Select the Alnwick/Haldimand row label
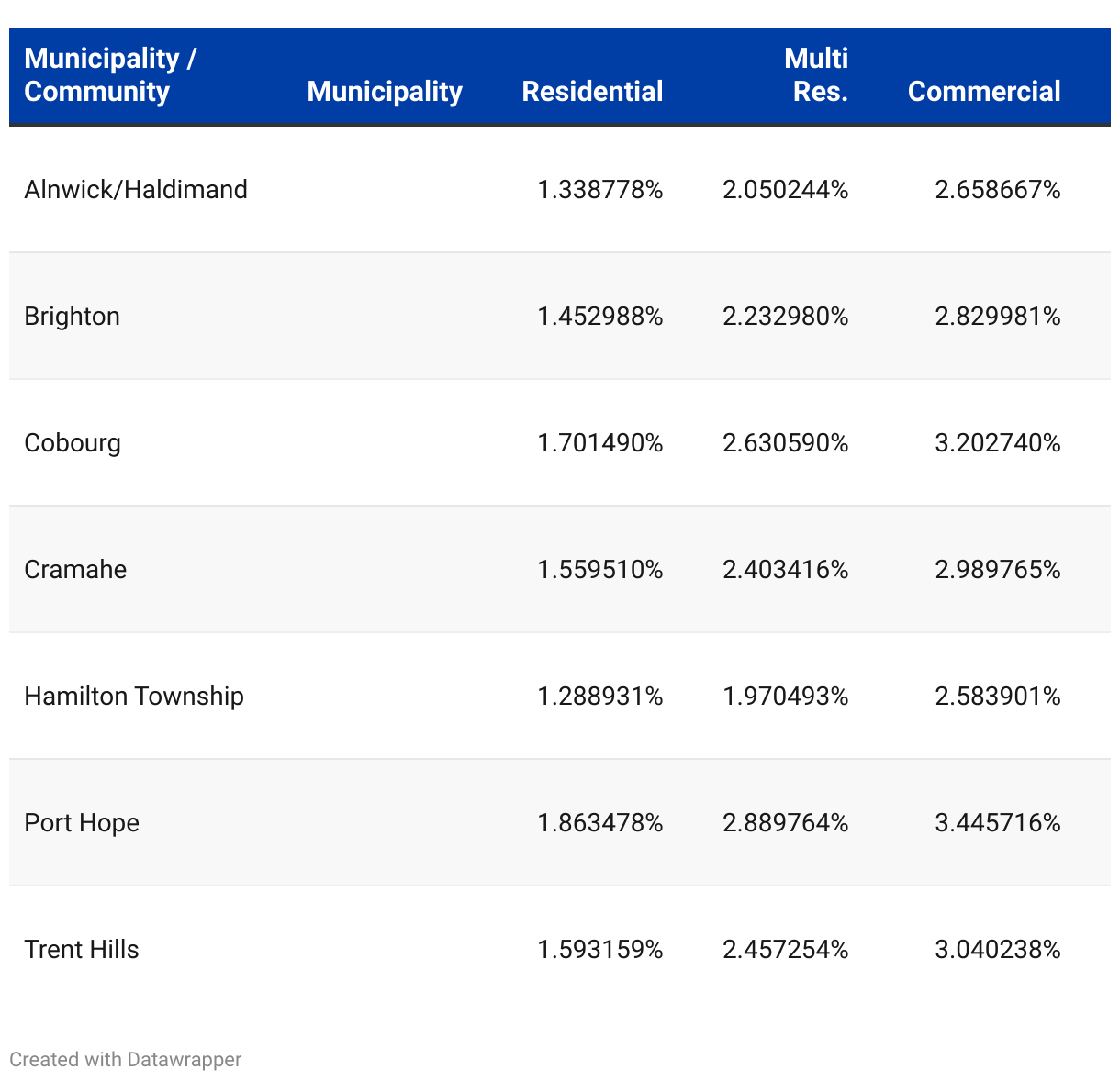Image resolution: width=1120 pixels, height=1081 pixels. coord(136,190)
